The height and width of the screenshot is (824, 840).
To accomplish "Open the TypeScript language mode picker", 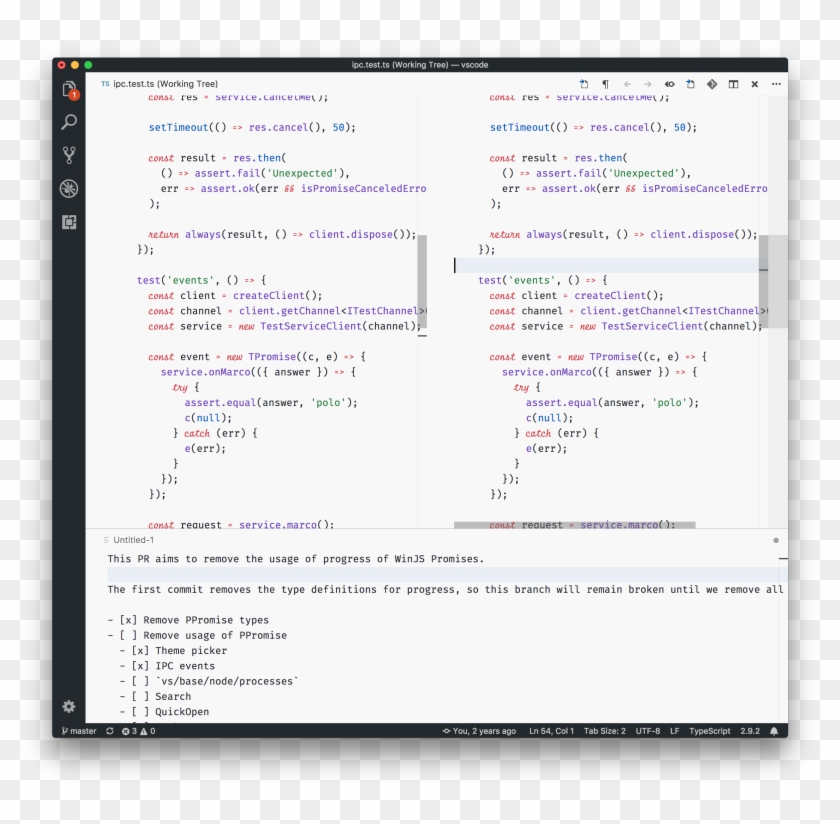I will click(x=709, y=731).
